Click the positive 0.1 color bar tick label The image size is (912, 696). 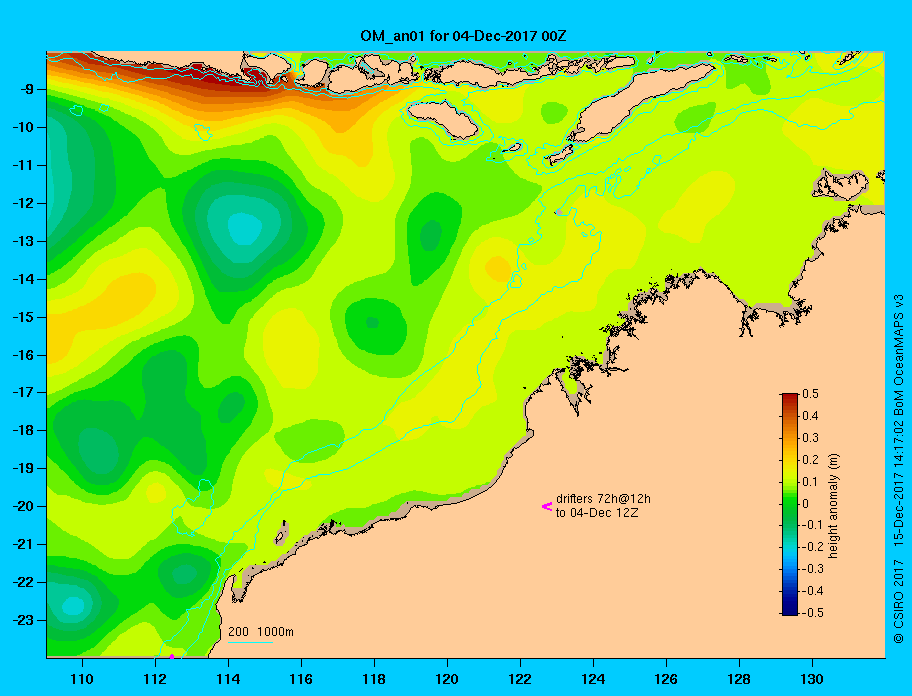pos(810,481)
